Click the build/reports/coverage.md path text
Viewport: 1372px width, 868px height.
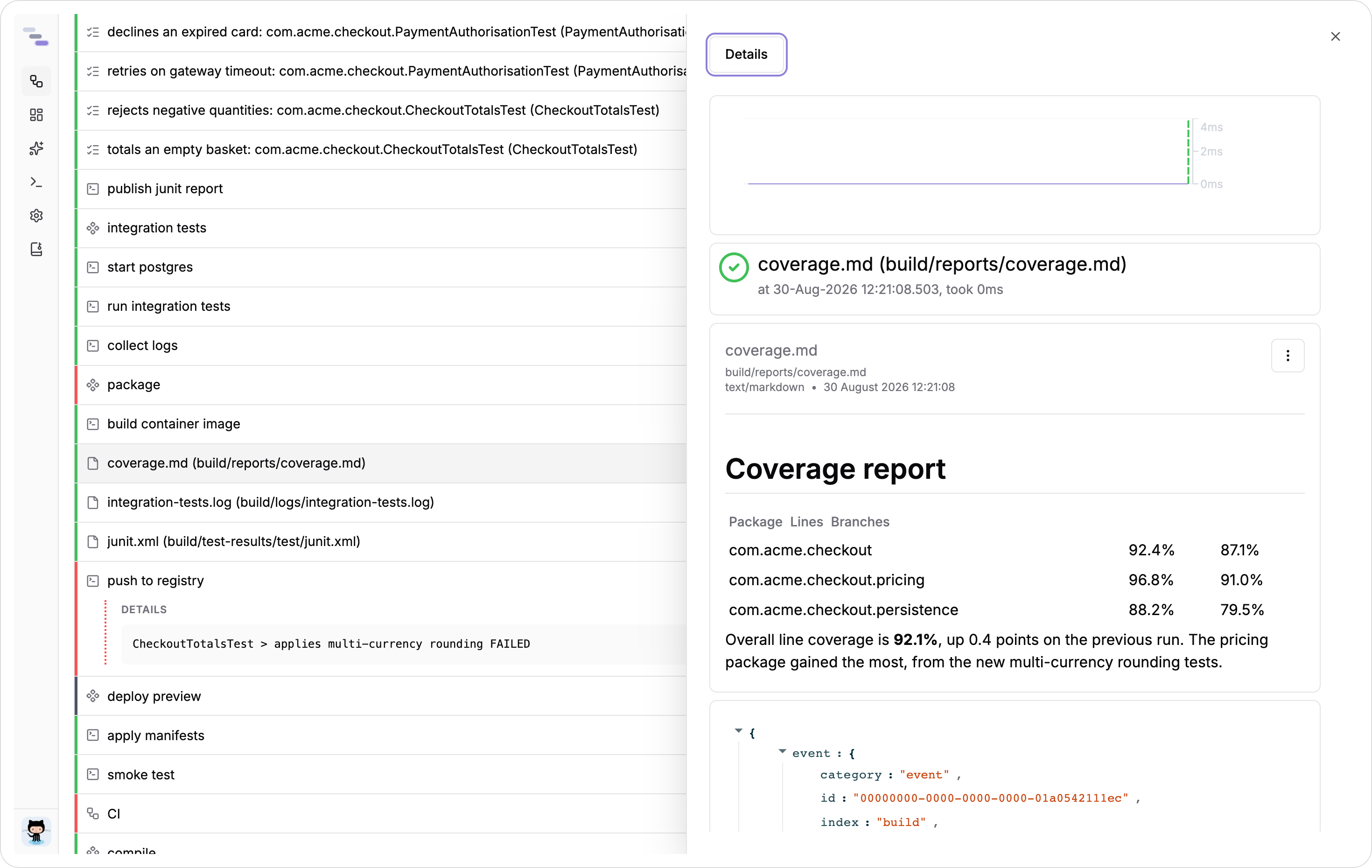[x=795, y=372]
